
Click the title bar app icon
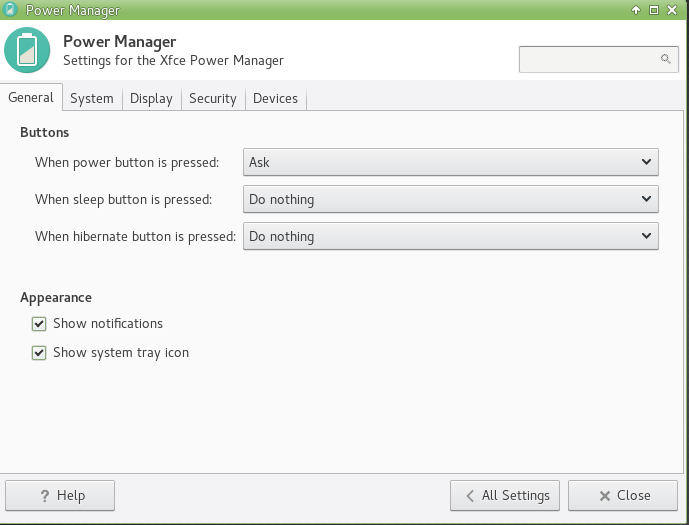pos(10,11)
